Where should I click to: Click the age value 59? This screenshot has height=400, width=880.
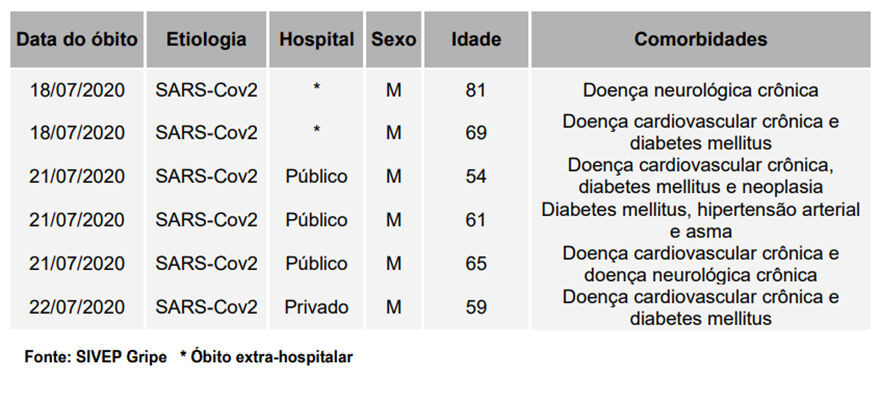pos(476,307)
